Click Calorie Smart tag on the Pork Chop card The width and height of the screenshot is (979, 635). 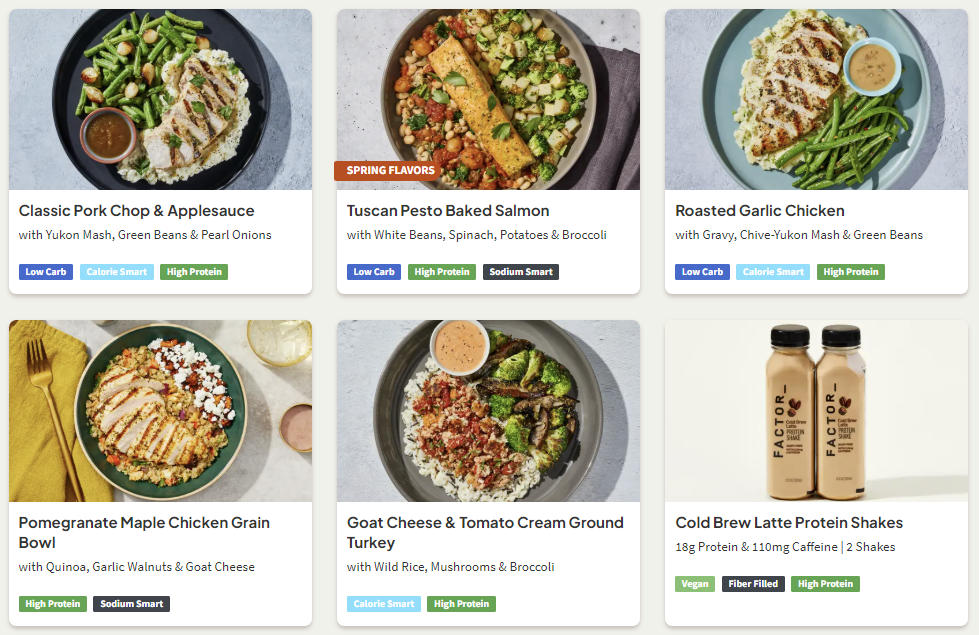click(x=116, y=272)
